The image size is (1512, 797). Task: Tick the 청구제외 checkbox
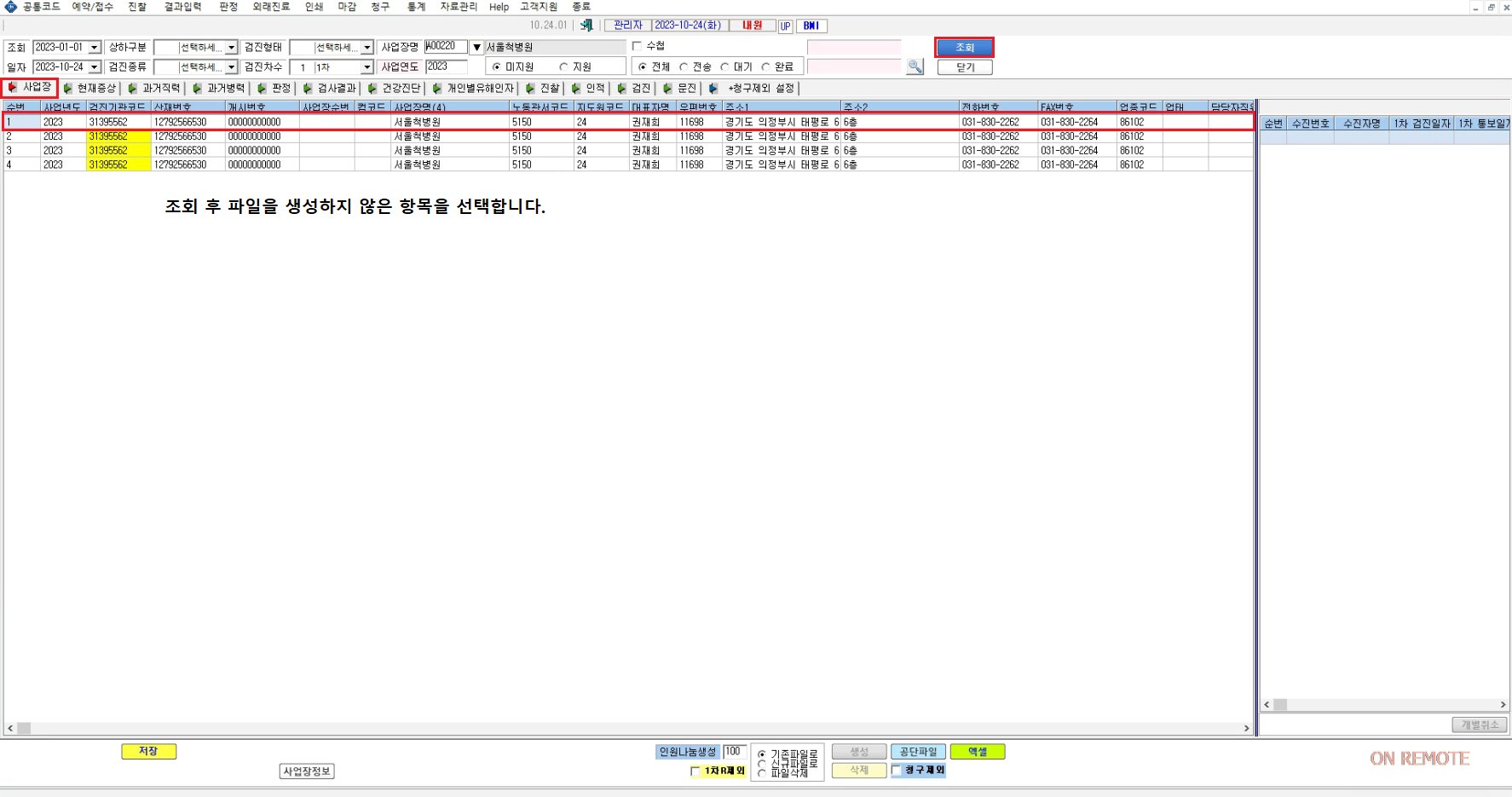pyautogui.click(x=896, y=770)
